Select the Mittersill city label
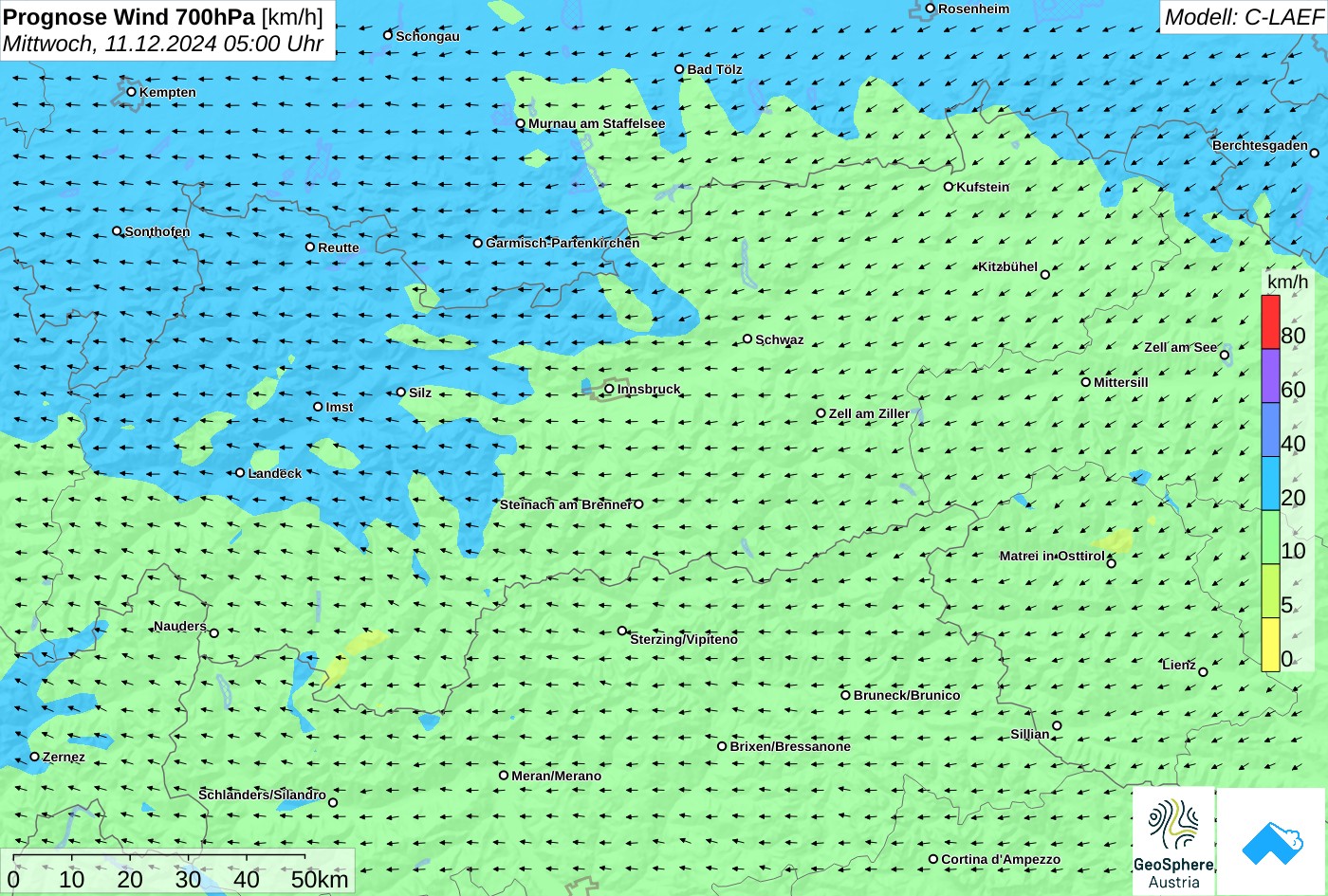This screenshot has height=896, width=1328. point(1121,382)
